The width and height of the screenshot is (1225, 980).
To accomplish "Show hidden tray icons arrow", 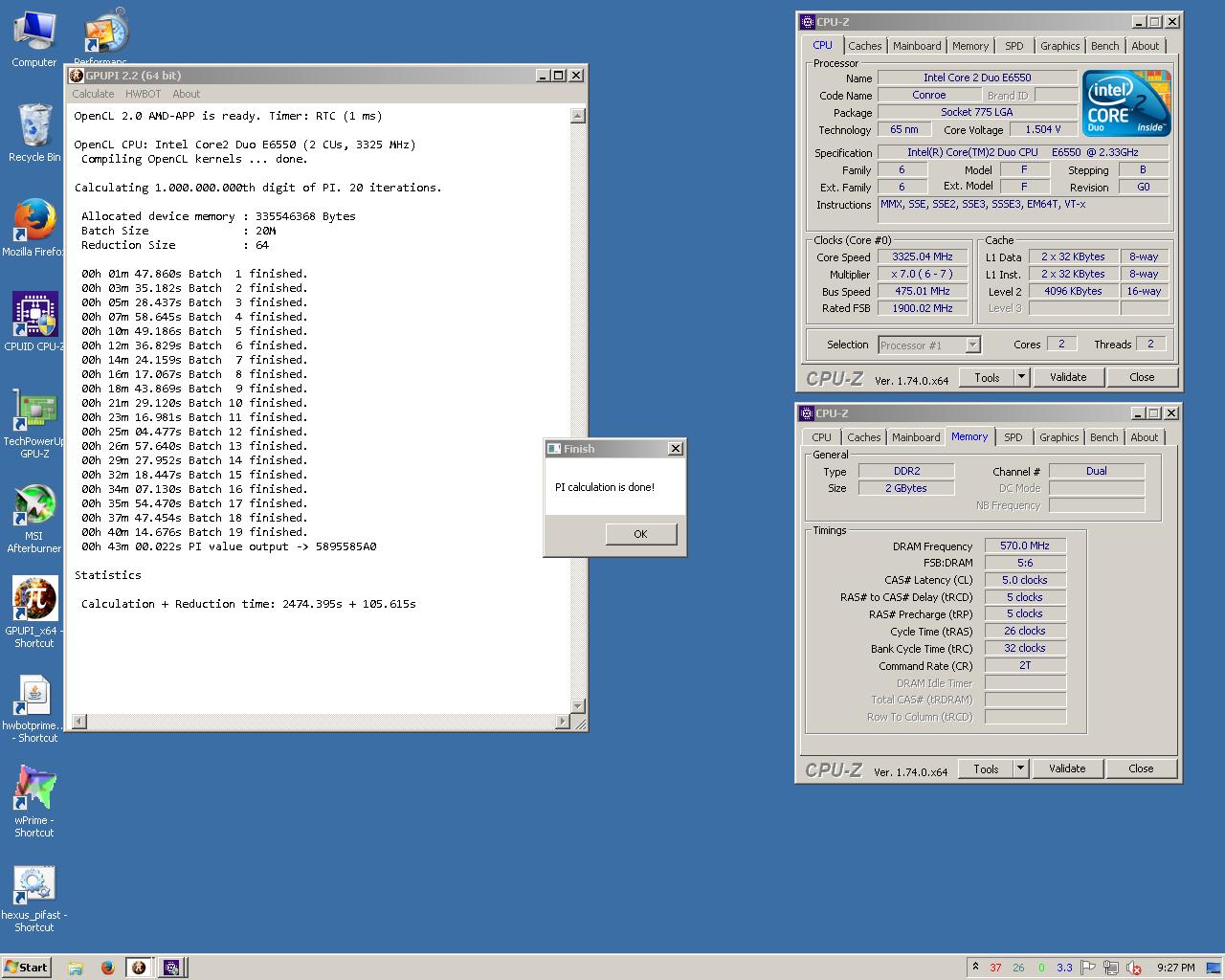I will coord(975,967).
